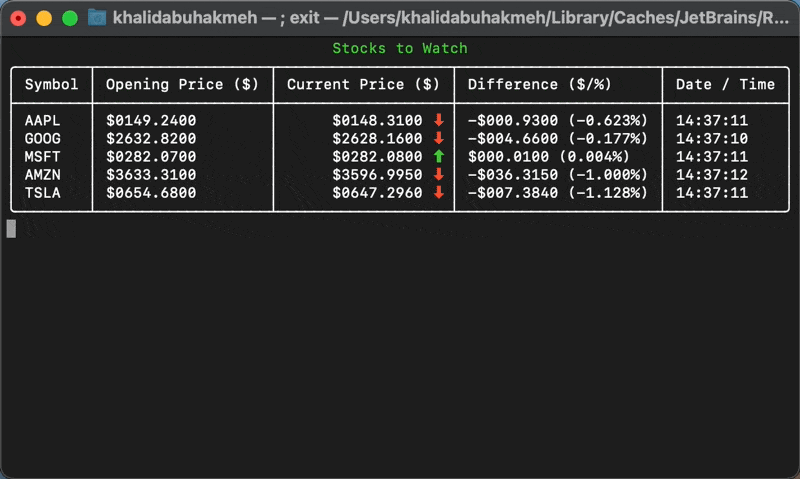
Task: Click current price $0282.0800
Action: pos(378,157)
